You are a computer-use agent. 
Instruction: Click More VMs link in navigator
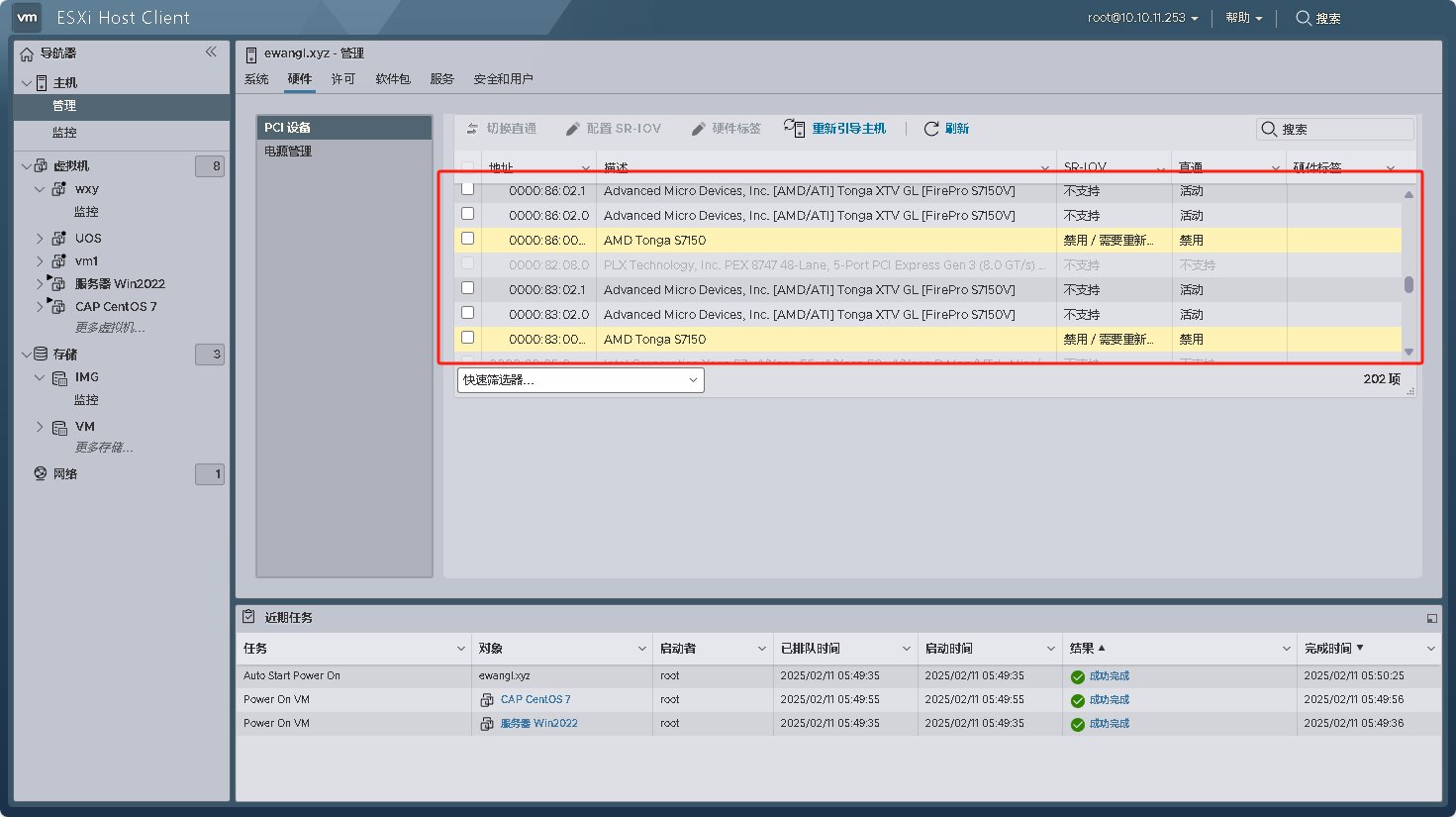point(110,328)
